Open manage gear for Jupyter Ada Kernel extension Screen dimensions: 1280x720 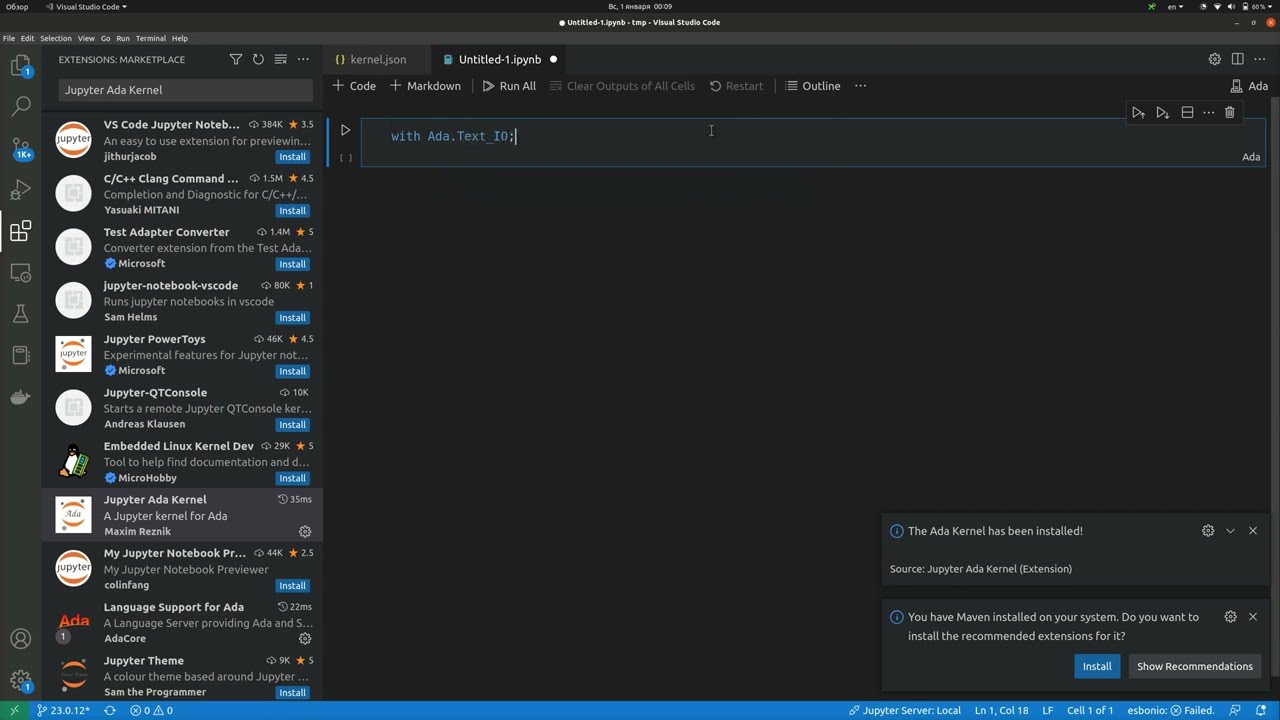point(305,532)
